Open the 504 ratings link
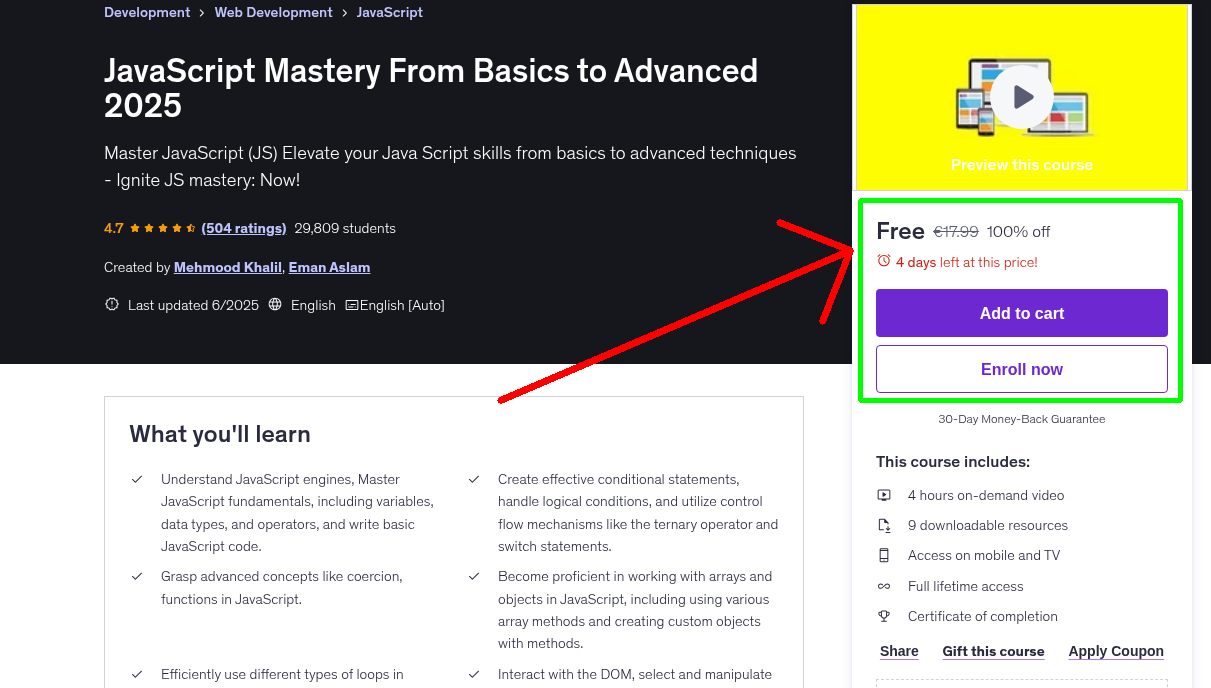1211x688 pixels. [243, 228]
